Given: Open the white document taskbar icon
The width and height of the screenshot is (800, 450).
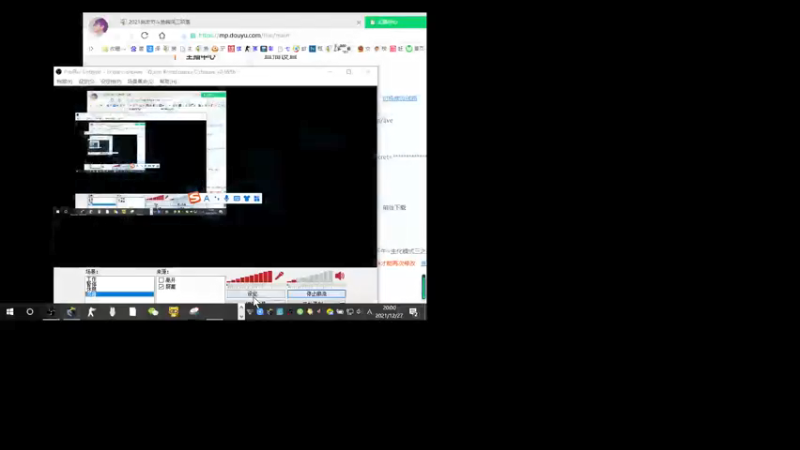Looking at the screenshot, I should pos(133,312).
